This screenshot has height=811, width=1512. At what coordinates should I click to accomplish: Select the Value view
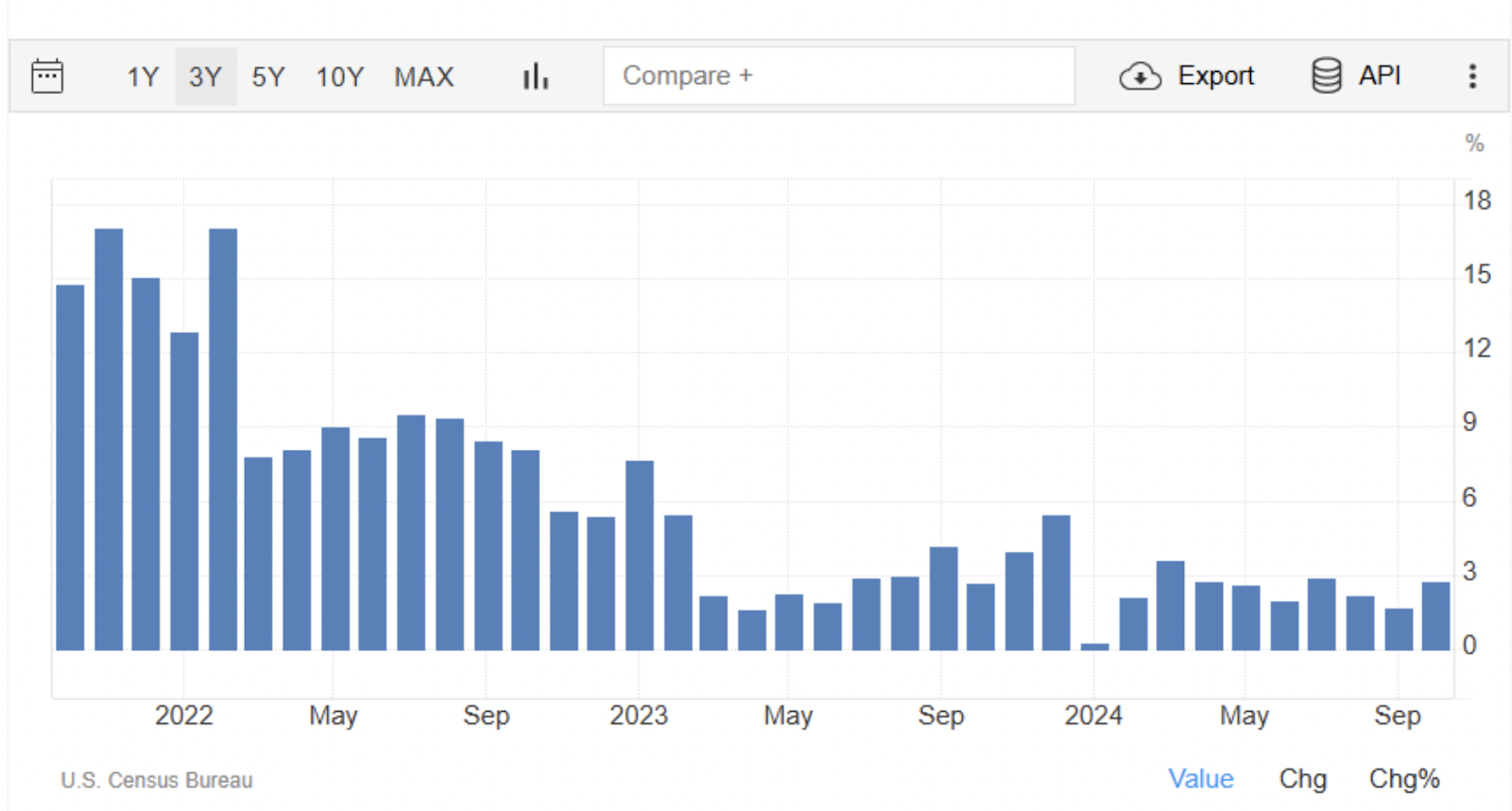click(x=1201, y=779)
